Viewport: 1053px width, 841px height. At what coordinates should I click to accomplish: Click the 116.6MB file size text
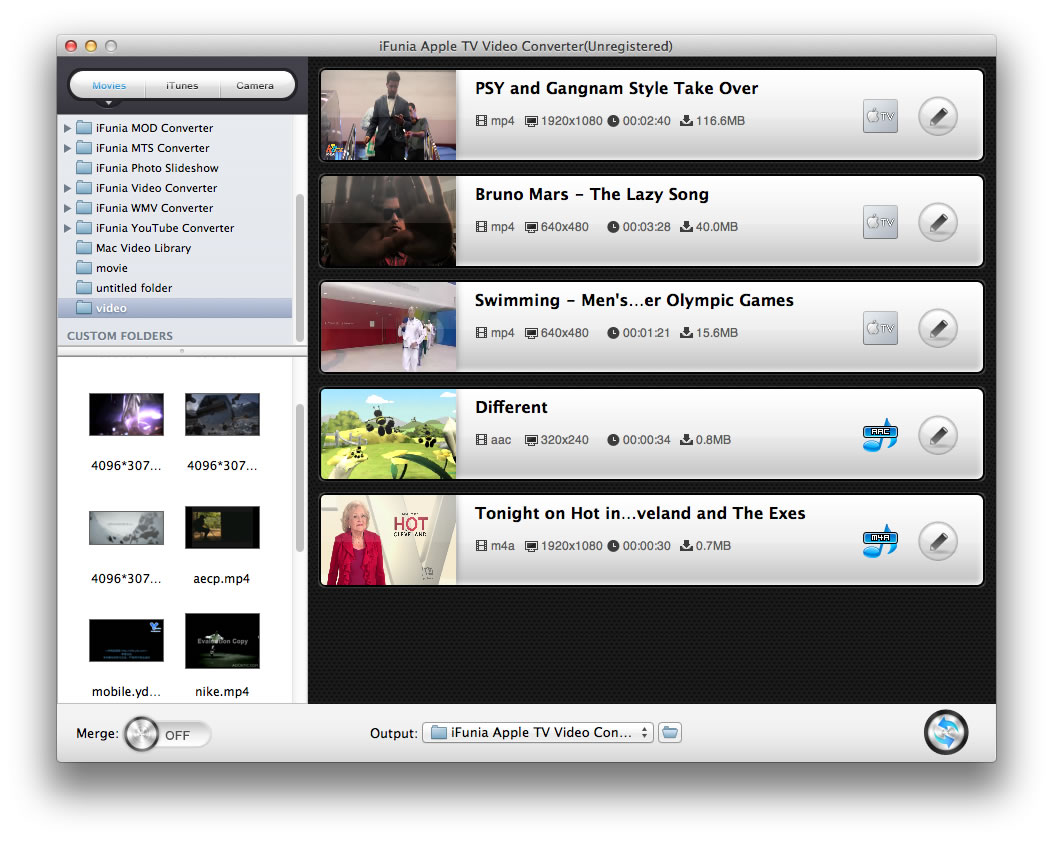point(720,121)
